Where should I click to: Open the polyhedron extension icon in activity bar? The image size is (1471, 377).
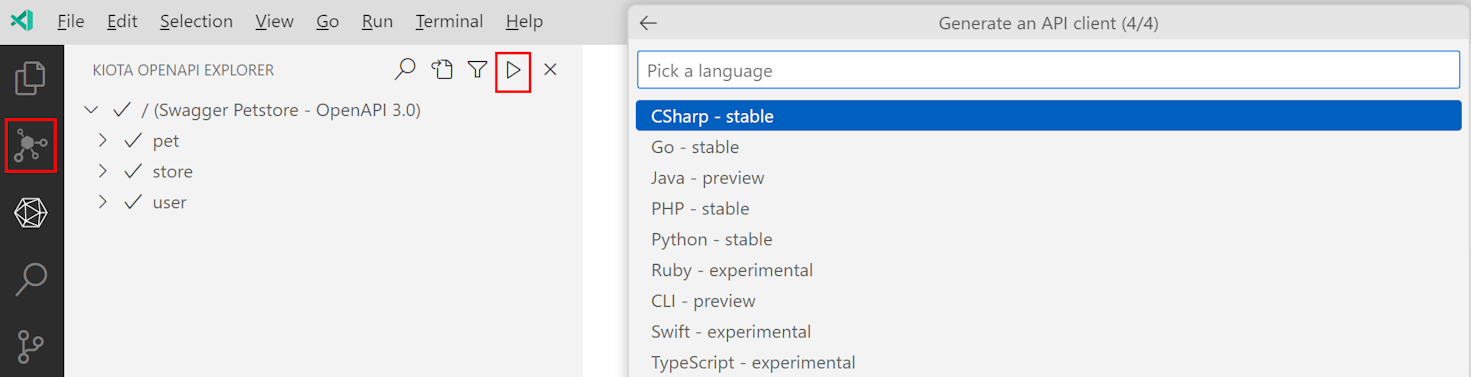click(x=31, y=212)
